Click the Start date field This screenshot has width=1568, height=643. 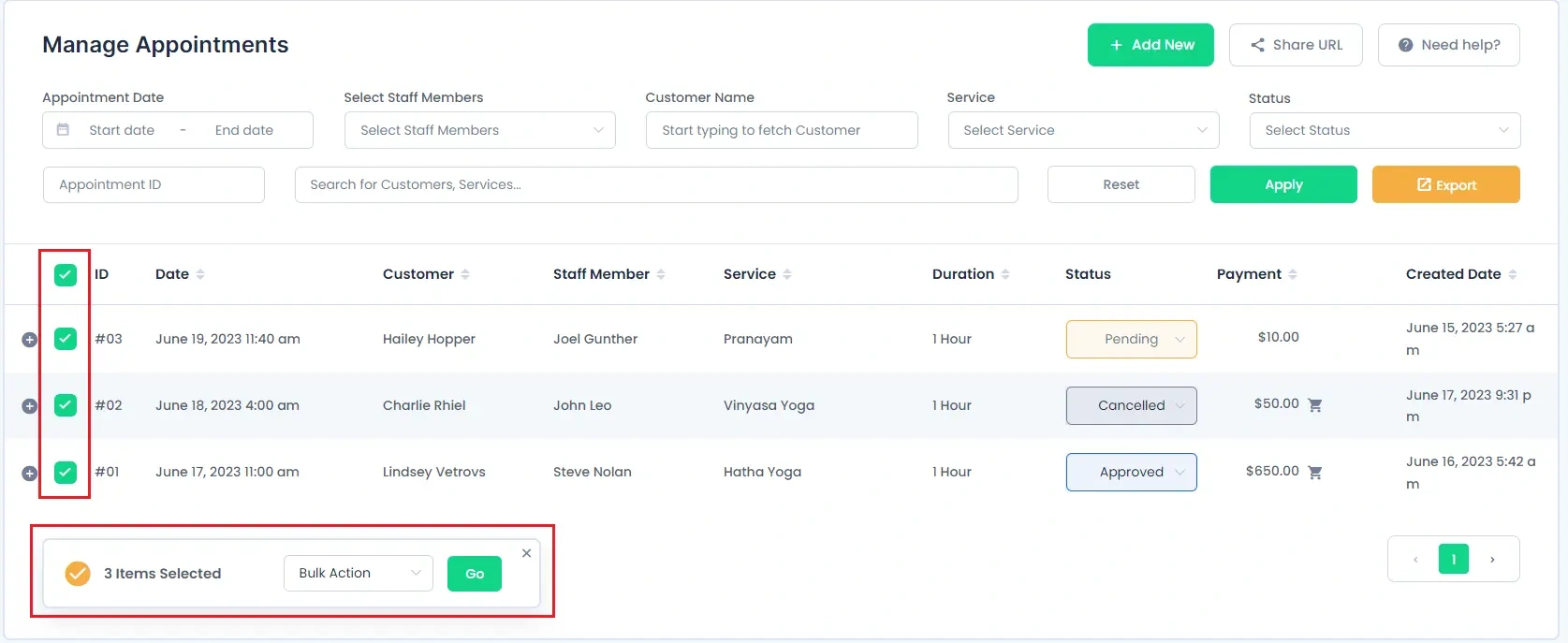(x=122, y=130)
